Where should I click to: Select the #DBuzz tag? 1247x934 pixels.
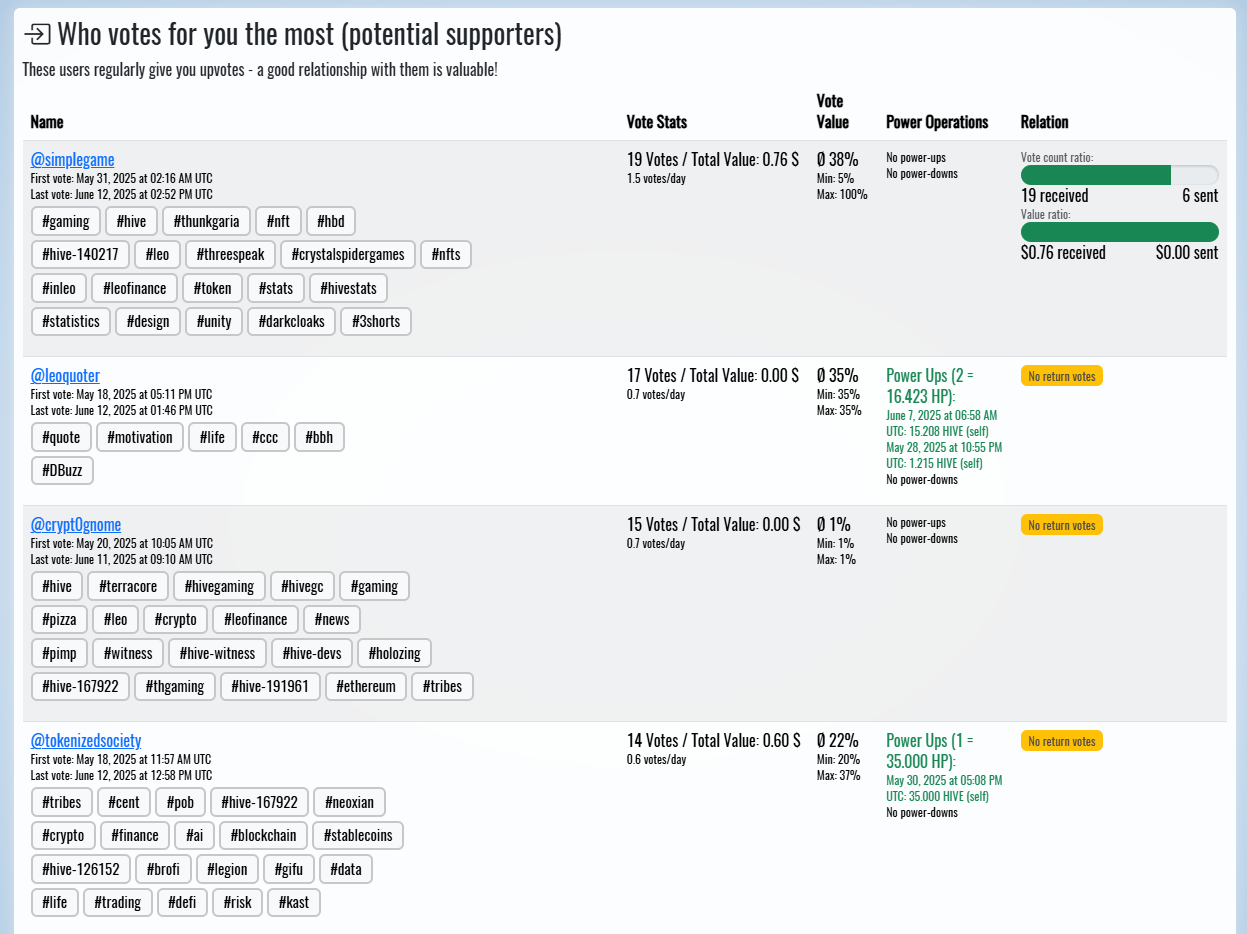tap(62, 470)
